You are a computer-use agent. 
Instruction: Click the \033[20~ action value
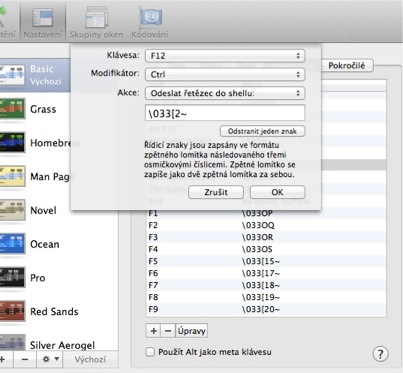[x=261, y=309]
